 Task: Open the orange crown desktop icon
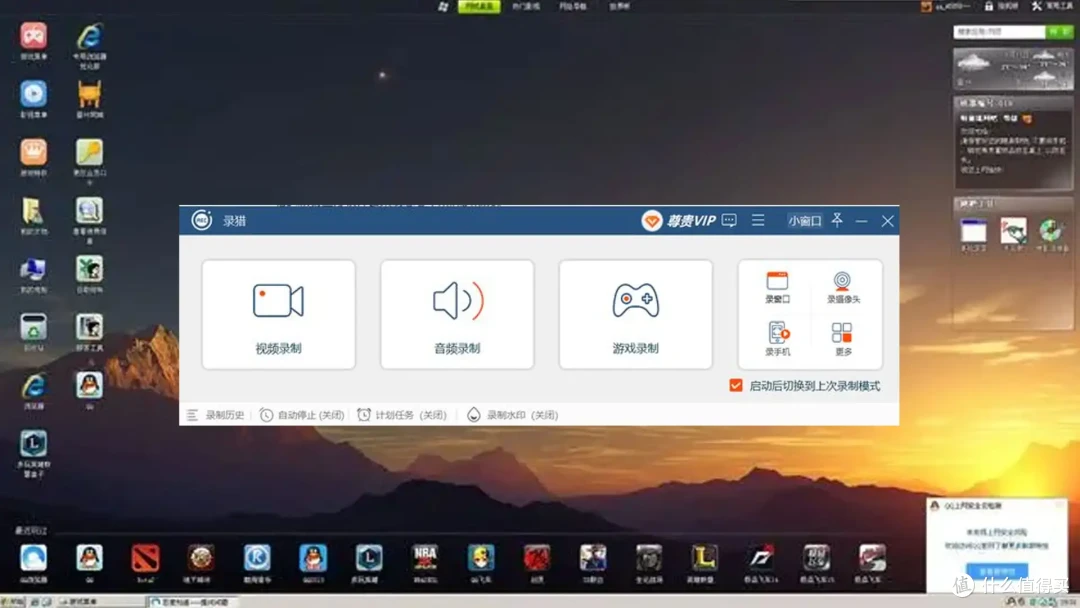click(33, 152)
